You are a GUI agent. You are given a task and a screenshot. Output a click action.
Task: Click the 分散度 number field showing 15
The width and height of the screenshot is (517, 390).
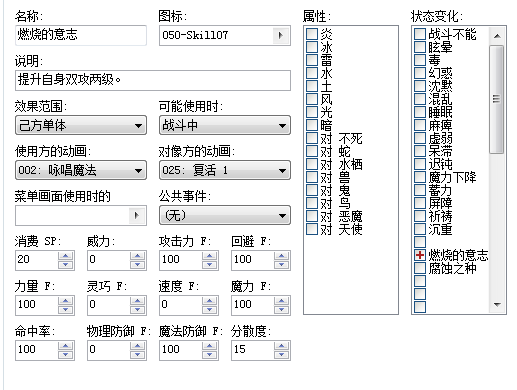point(253,350)
